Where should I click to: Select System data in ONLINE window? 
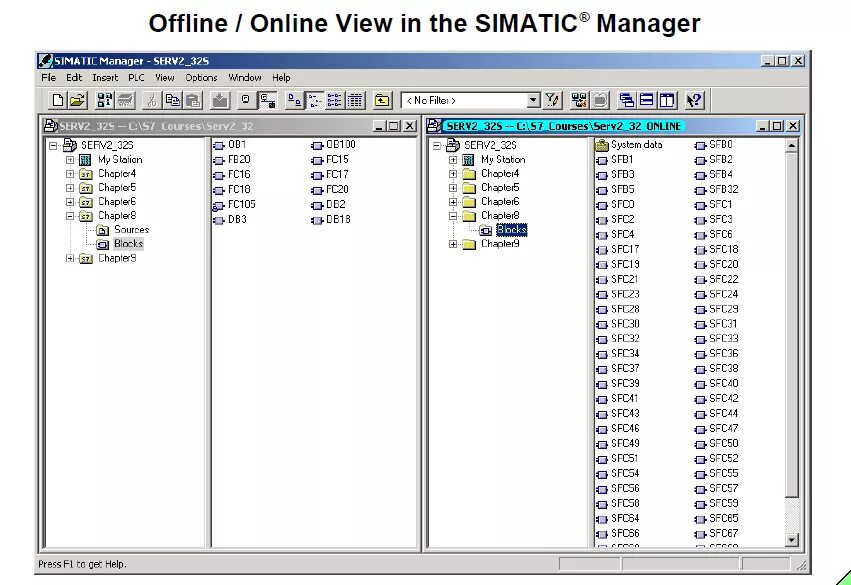coord(629,145)
